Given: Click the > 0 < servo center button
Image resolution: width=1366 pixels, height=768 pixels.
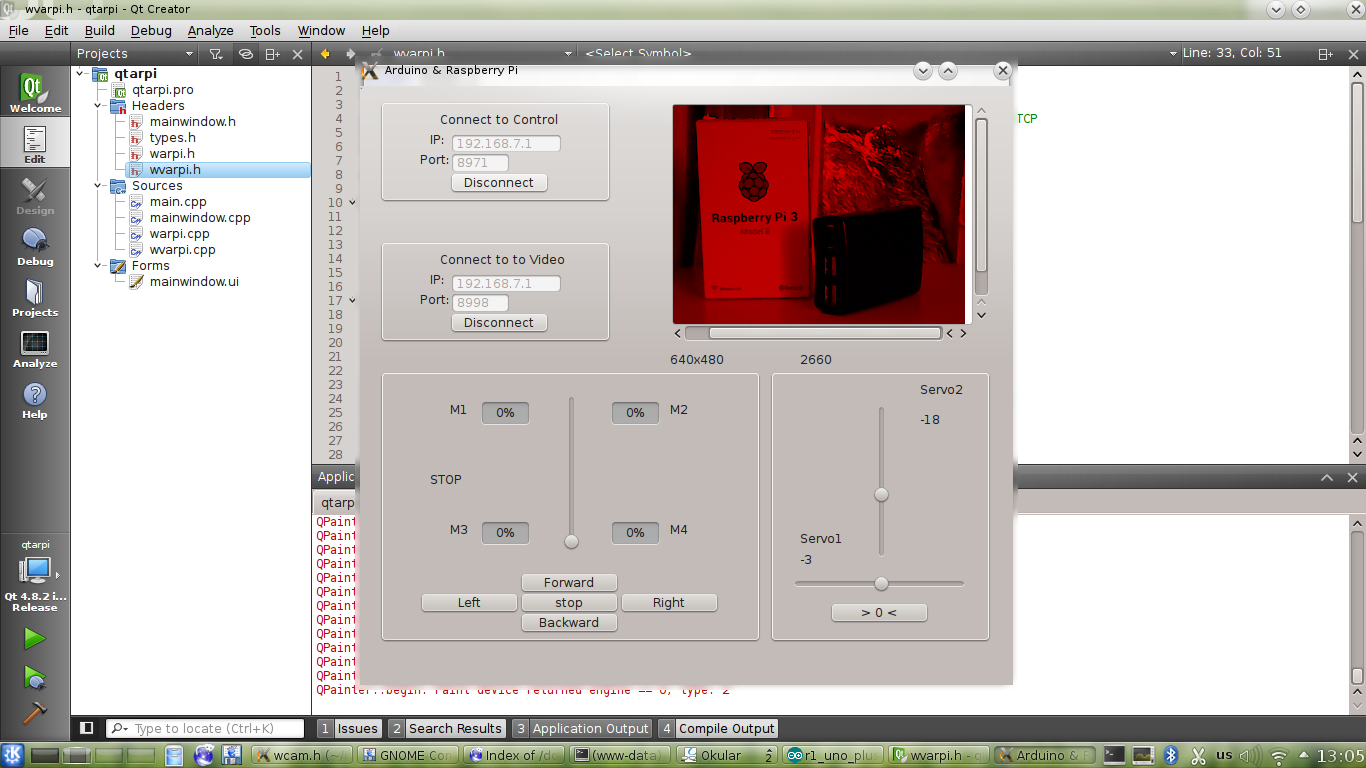Looking at the screenshot, I should (879, 613).
